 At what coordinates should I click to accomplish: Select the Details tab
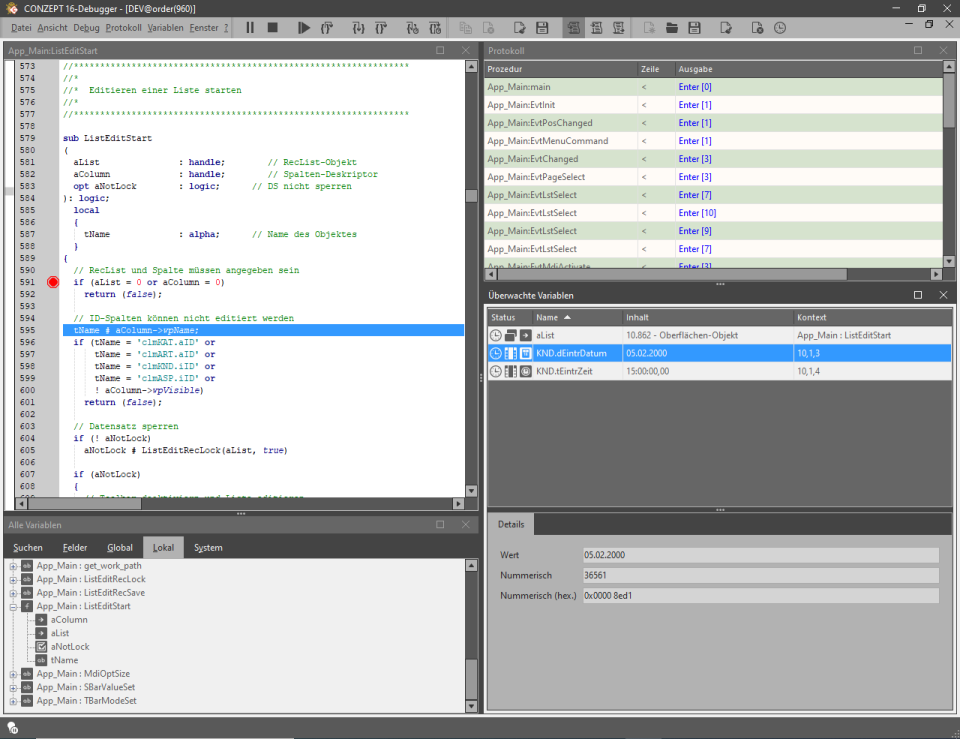coord(511,524)
